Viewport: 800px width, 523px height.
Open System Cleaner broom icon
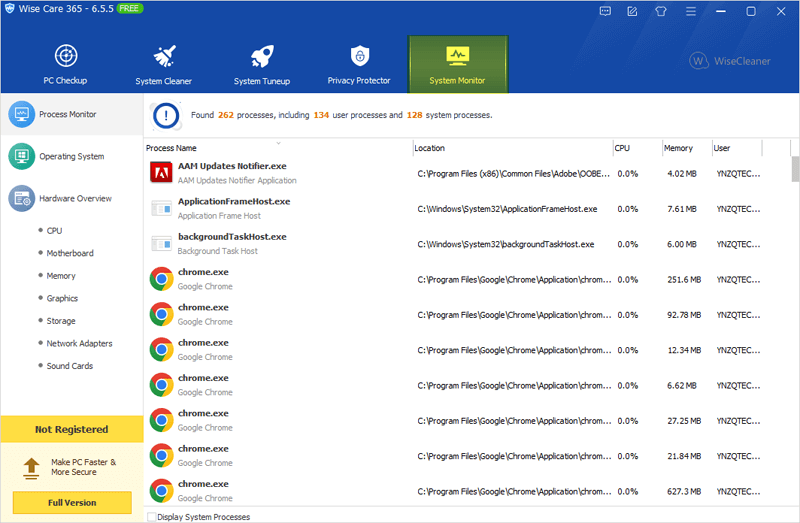click(x=164, y=56)
